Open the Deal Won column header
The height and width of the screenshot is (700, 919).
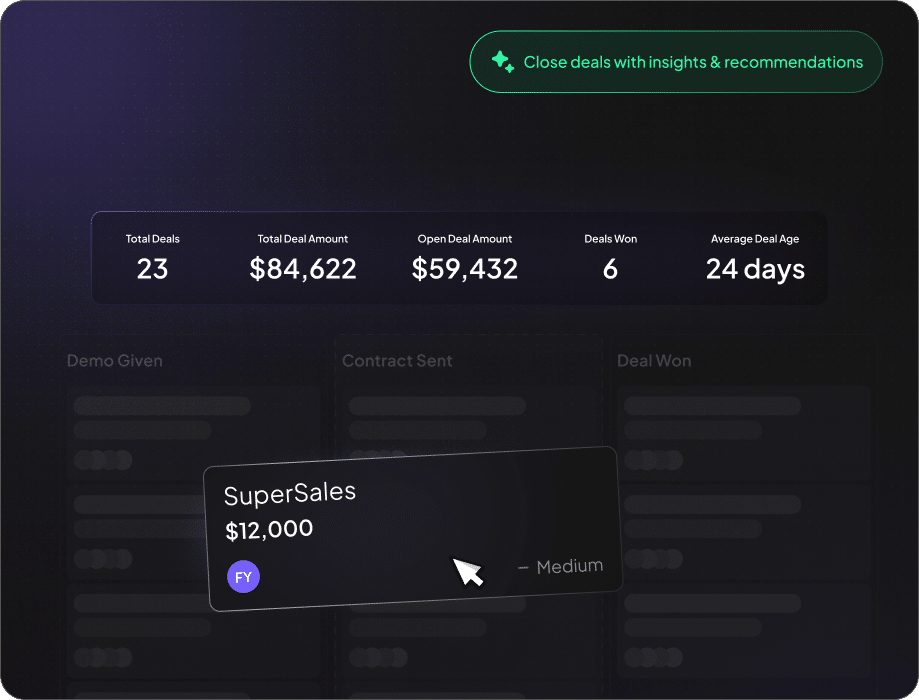(654, 361)
